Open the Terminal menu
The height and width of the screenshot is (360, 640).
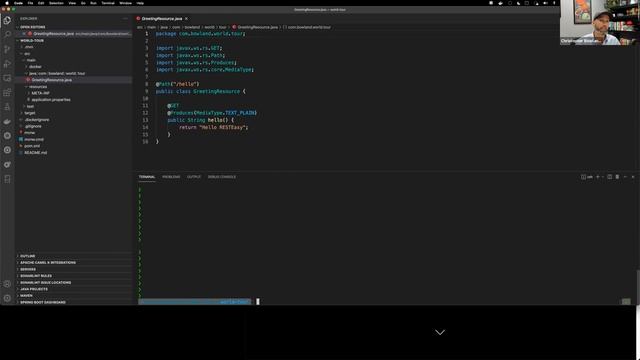(108, 3)
